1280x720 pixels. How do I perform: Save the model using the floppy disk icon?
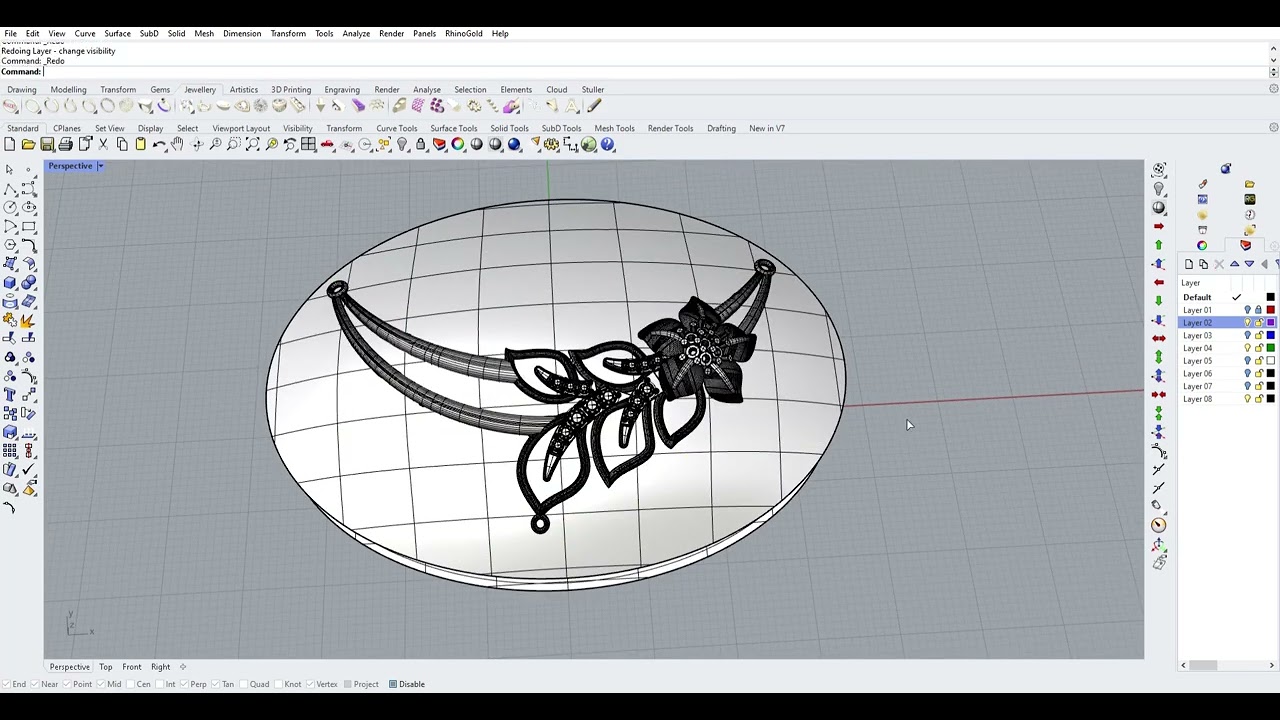47,144
